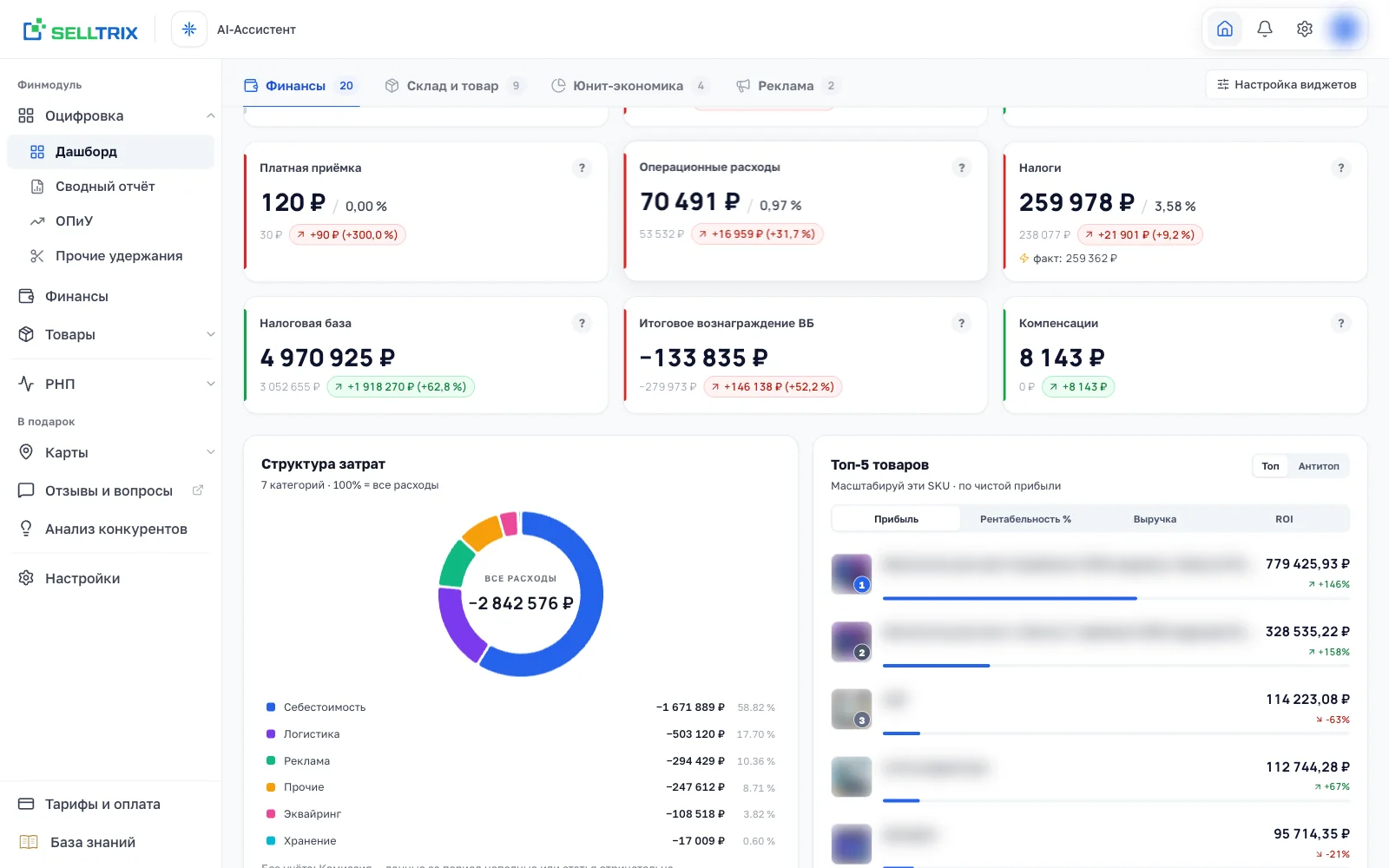
Task: Click help icon on Налоги card
Action: coord(1341,168)
